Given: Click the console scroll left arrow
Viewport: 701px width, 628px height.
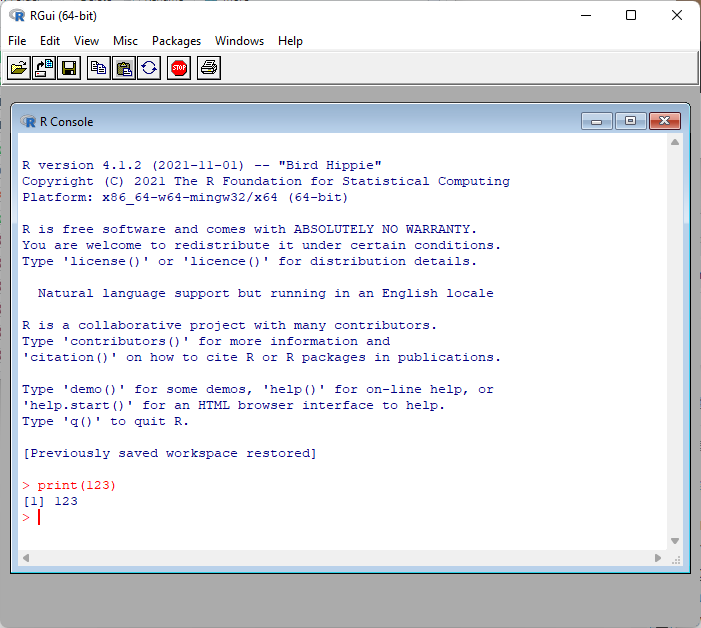Looking at the screenshot, I should (x=26, y=558).
